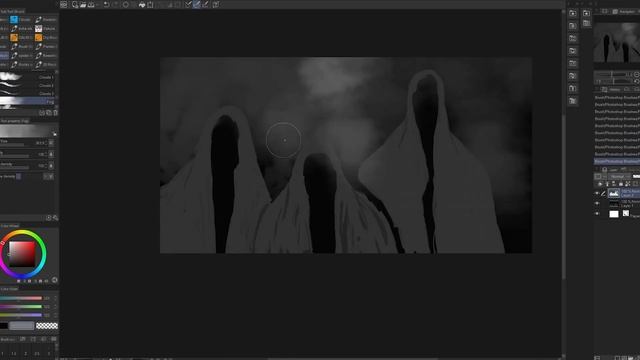640x360 pixels.
Task: Click the Open file folder icon
Action: 83,4
